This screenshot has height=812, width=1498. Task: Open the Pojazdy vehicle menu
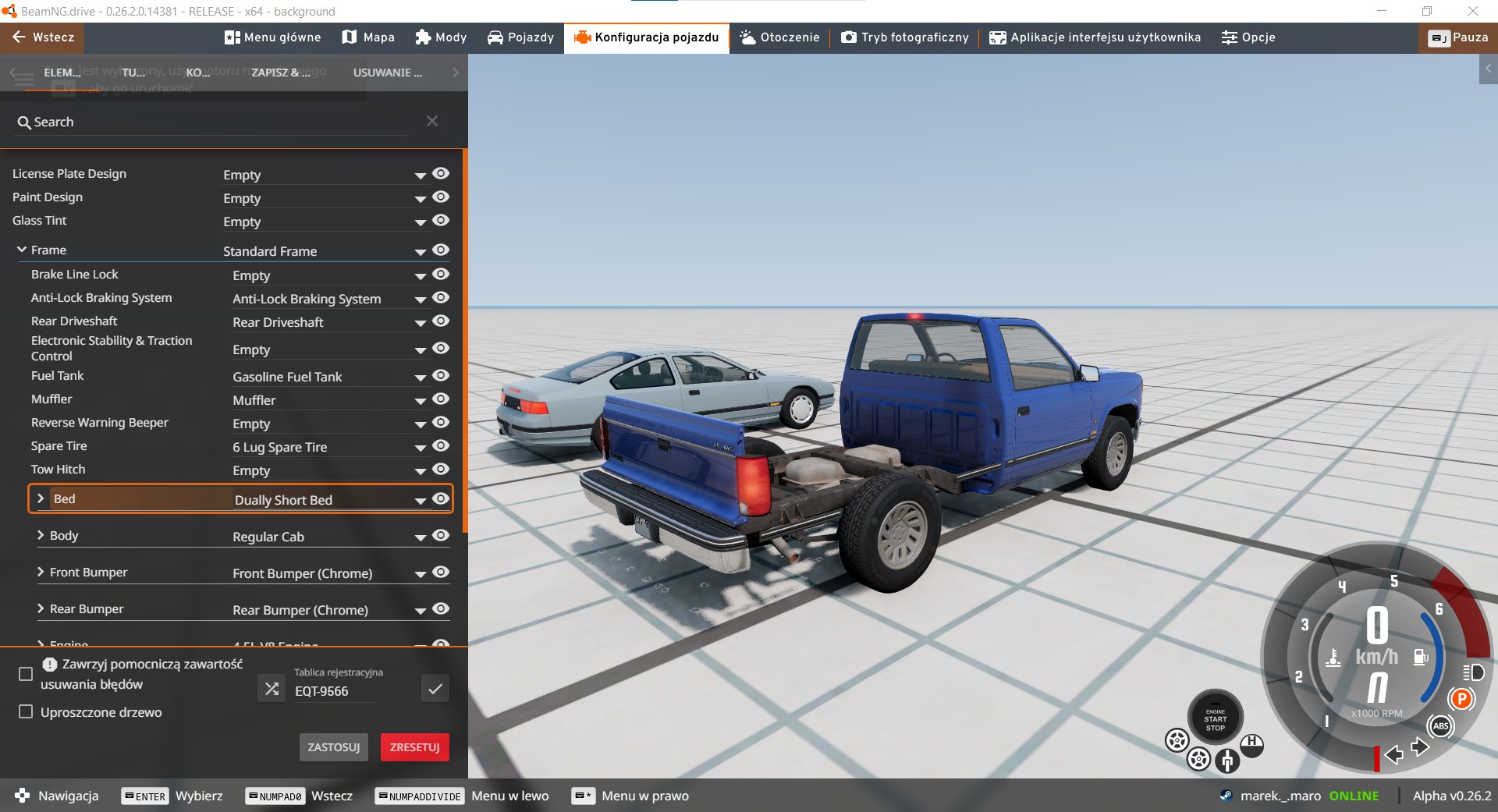(x=520, y=37)
